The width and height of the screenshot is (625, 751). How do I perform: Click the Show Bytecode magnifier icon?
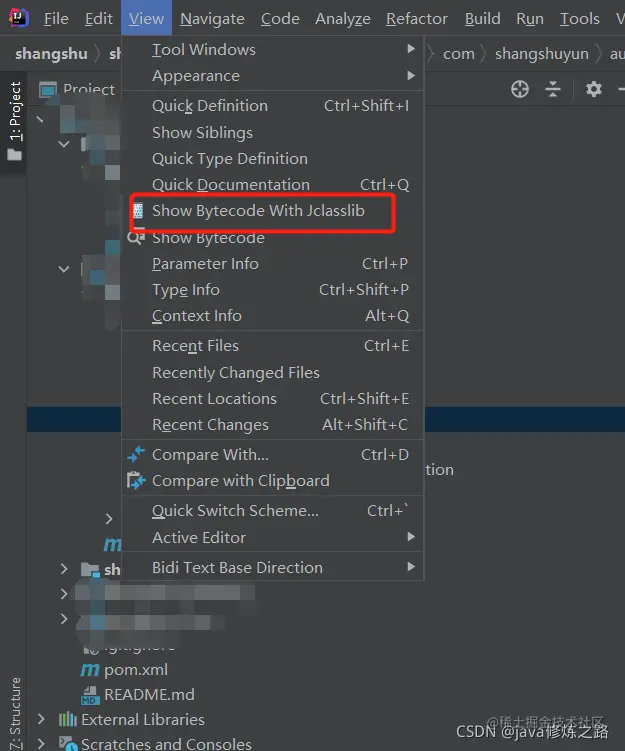click(x=136, y=237)
